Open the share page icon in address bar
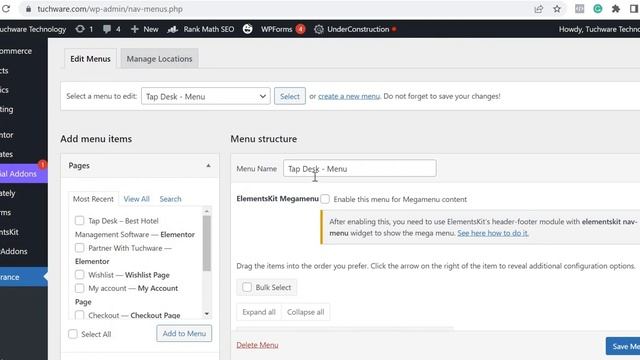640x360 pixels. tap(538, 9)
